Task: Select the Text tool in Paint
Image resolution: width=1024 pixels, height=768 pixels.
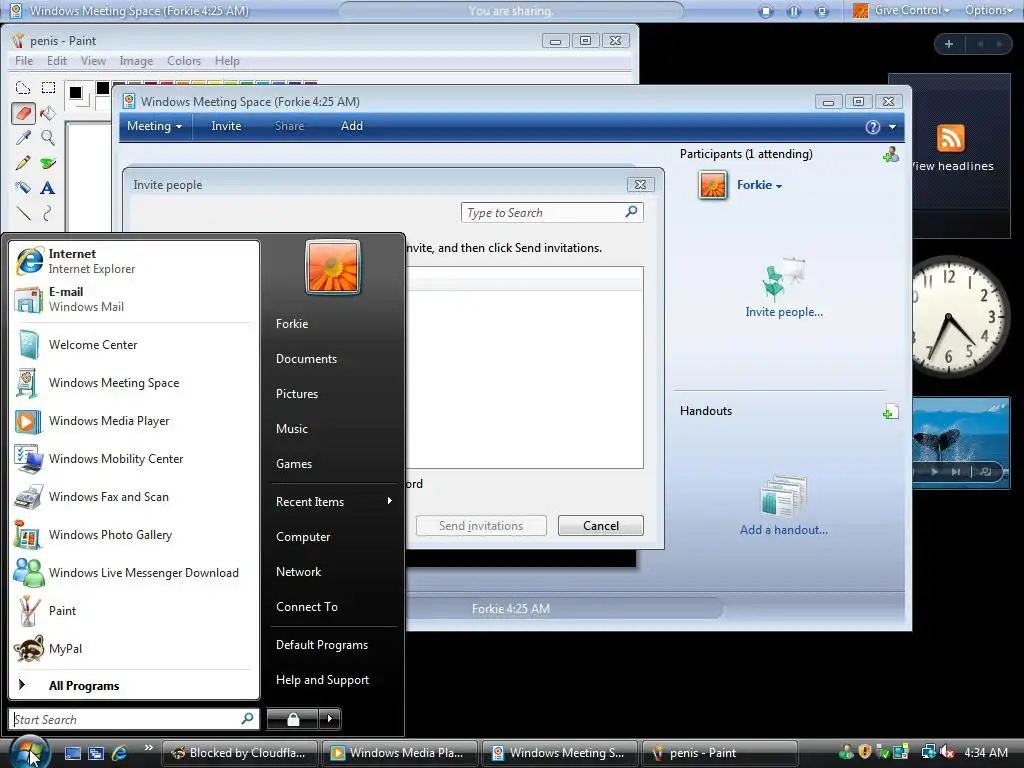Action: point(48,188)
